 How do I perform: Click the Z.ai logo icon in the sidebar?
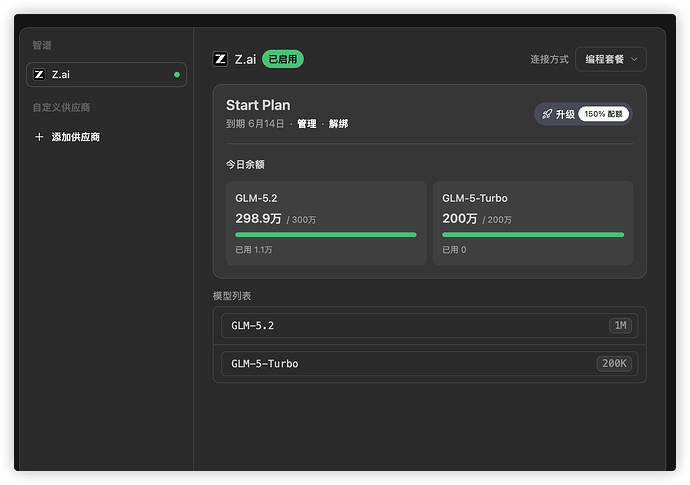coord(39,74)
